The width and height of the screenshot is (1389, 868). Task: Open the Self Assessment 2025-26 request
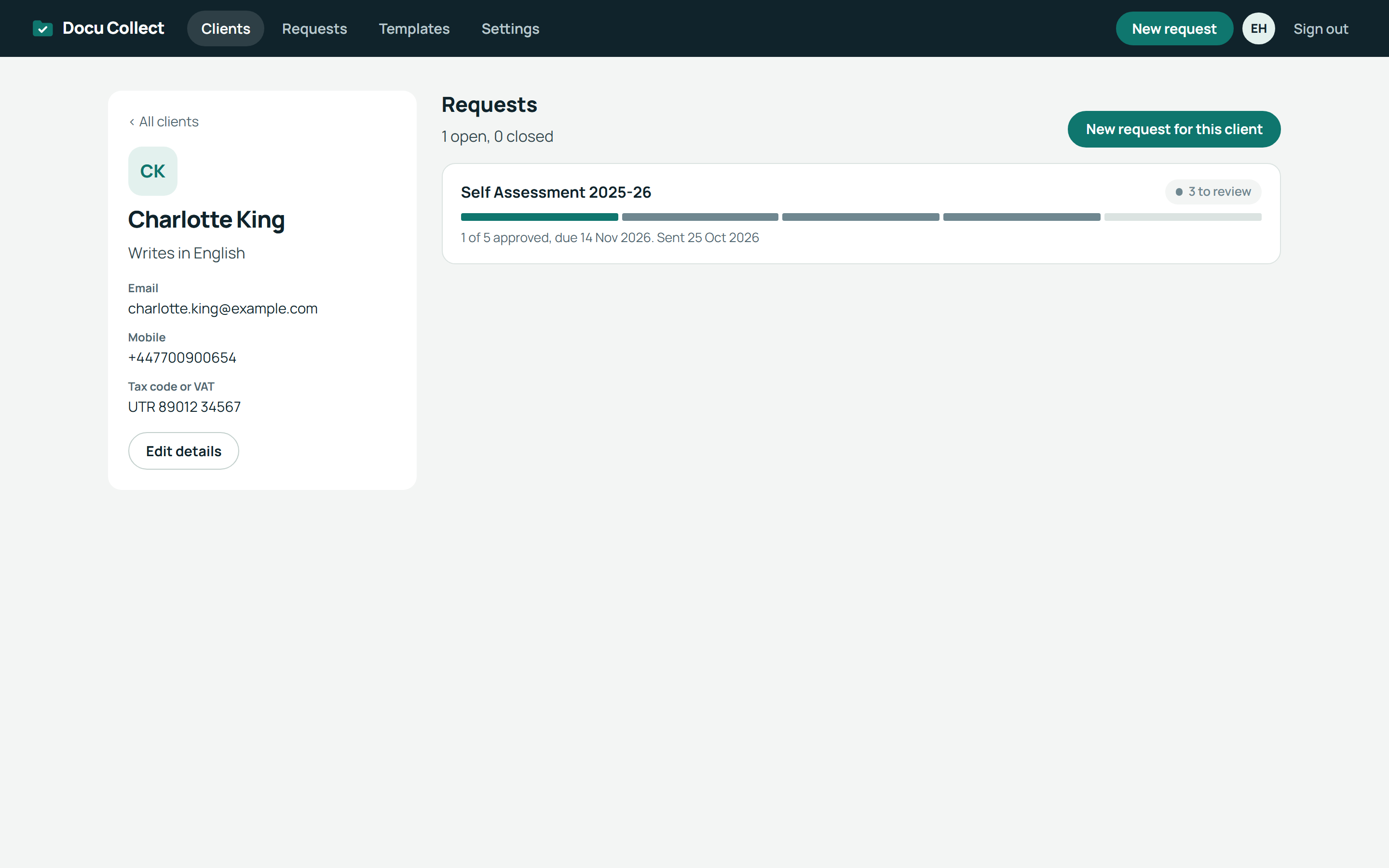pos(861,214)
